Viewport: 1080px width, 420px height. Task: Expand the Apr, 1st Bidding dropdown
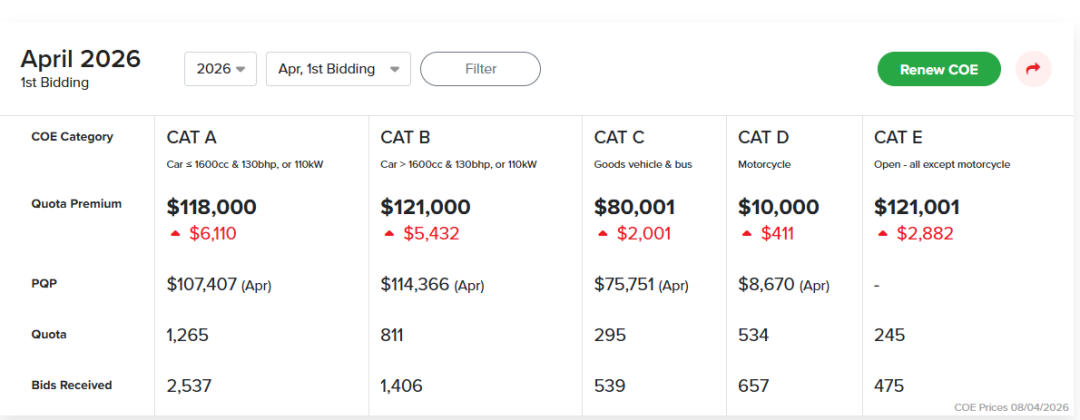pyautogui.click(x=338, y=69)
